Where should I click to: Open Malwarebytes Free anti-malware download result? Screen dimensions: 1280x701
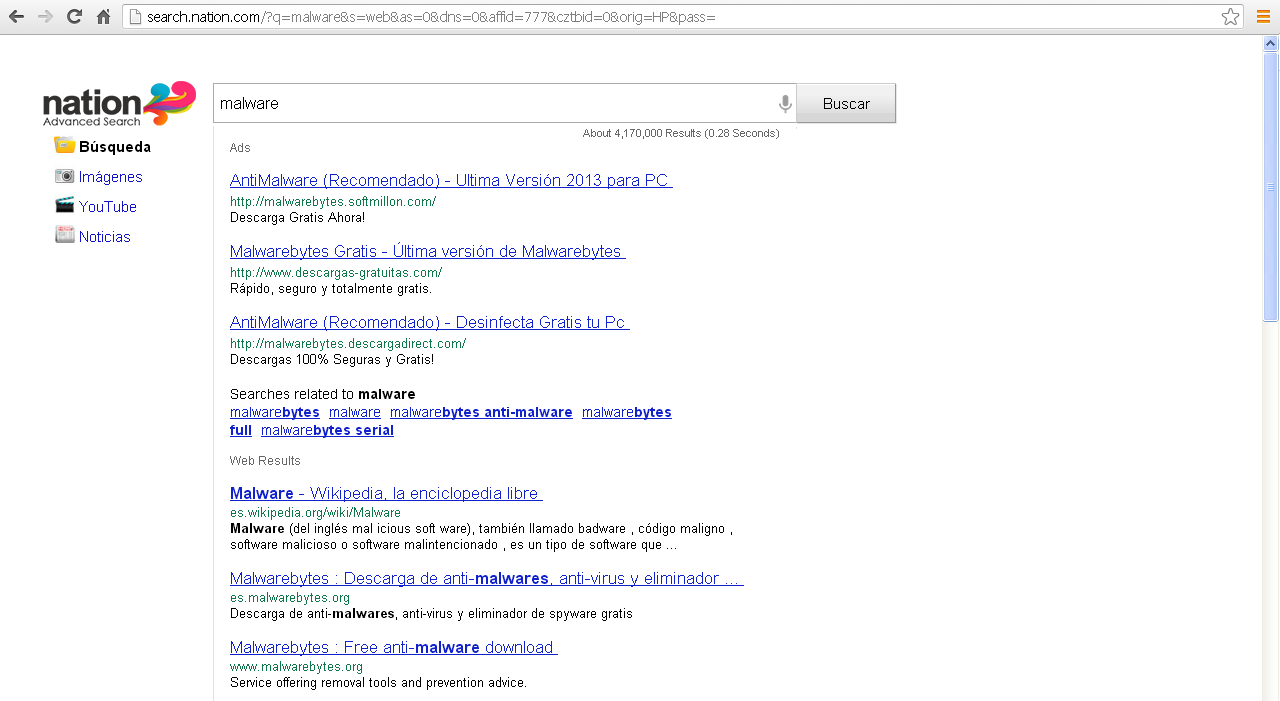click(x=394, y=648)
